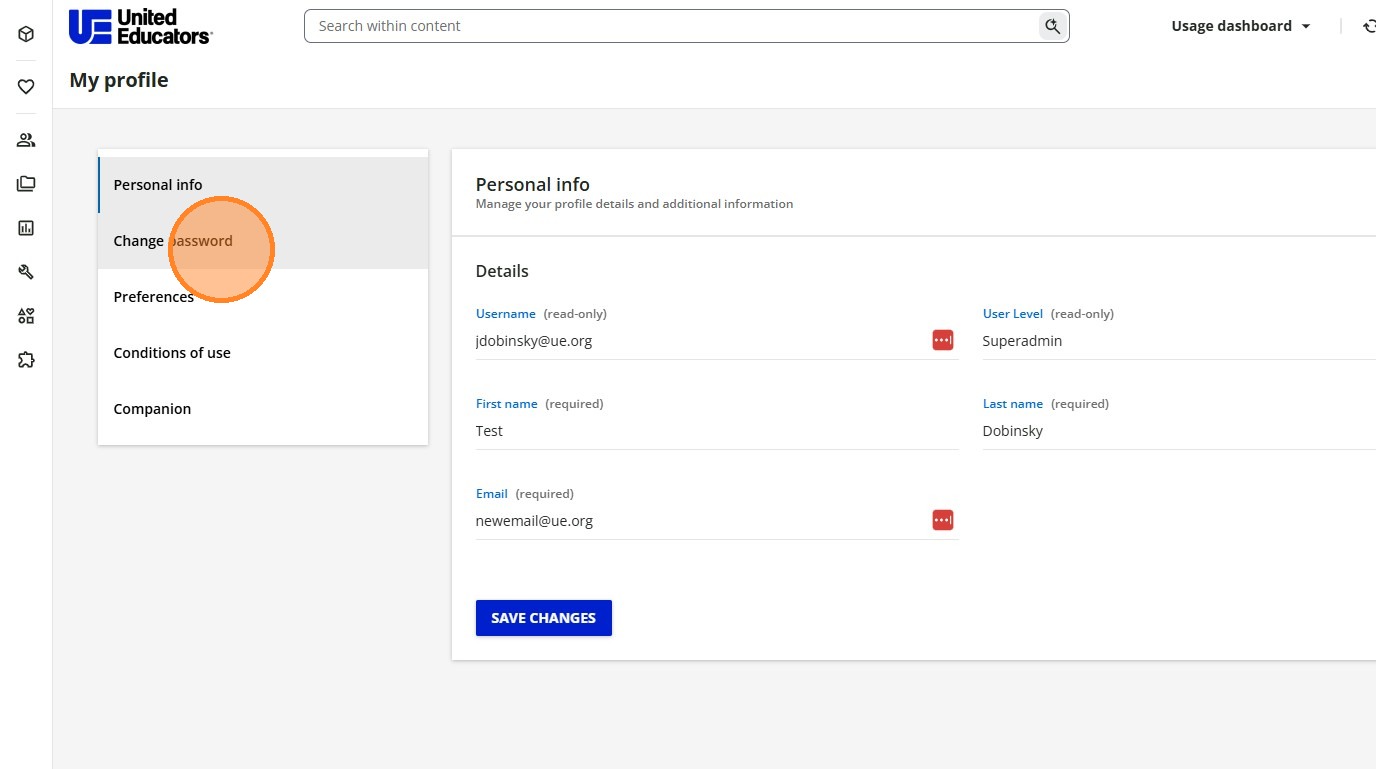Open the shapes widgets icon in sidebar
This screenshot has height=769, width=1376.
26,316
